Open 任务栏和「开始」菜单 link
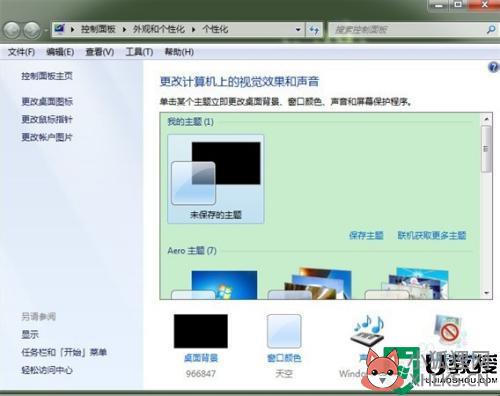Viewport: 500px width, 396px height. pyautogui.click(x=64, y=352)
